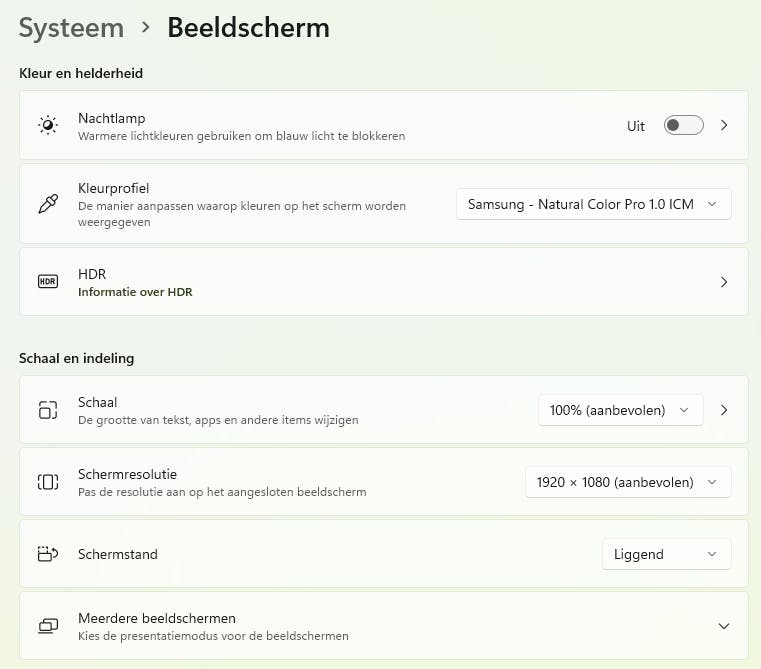Expand the Meerdere beeldschermen section
Viewport: 761px width, 669px height.
click(x=724, y=626)
